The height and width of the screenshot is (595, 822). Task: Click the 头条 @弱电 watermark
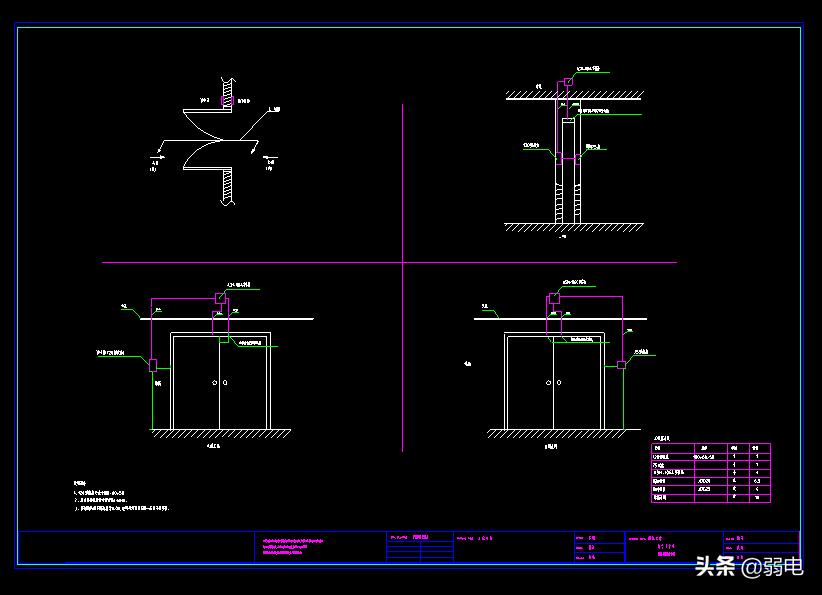pos(748,567)
